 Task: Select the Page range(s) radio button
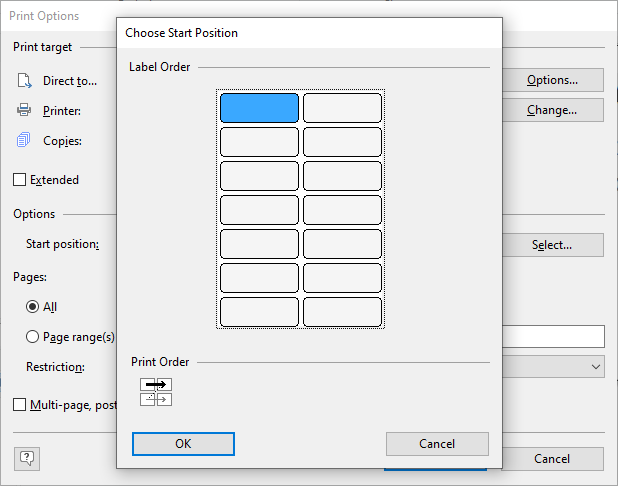click(32, 337)
